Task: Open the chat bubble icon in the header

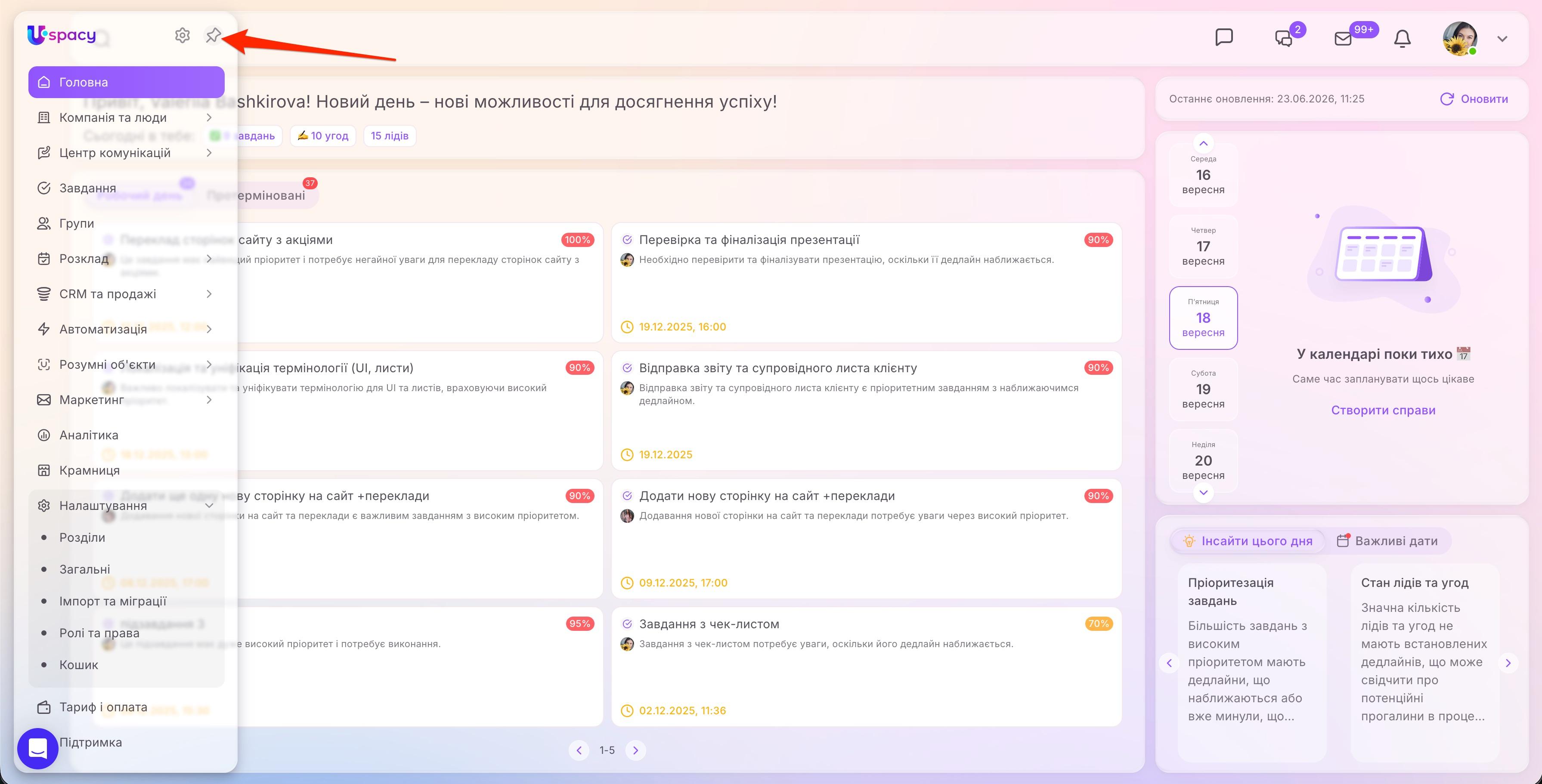Action: [x=1224, y=37]
